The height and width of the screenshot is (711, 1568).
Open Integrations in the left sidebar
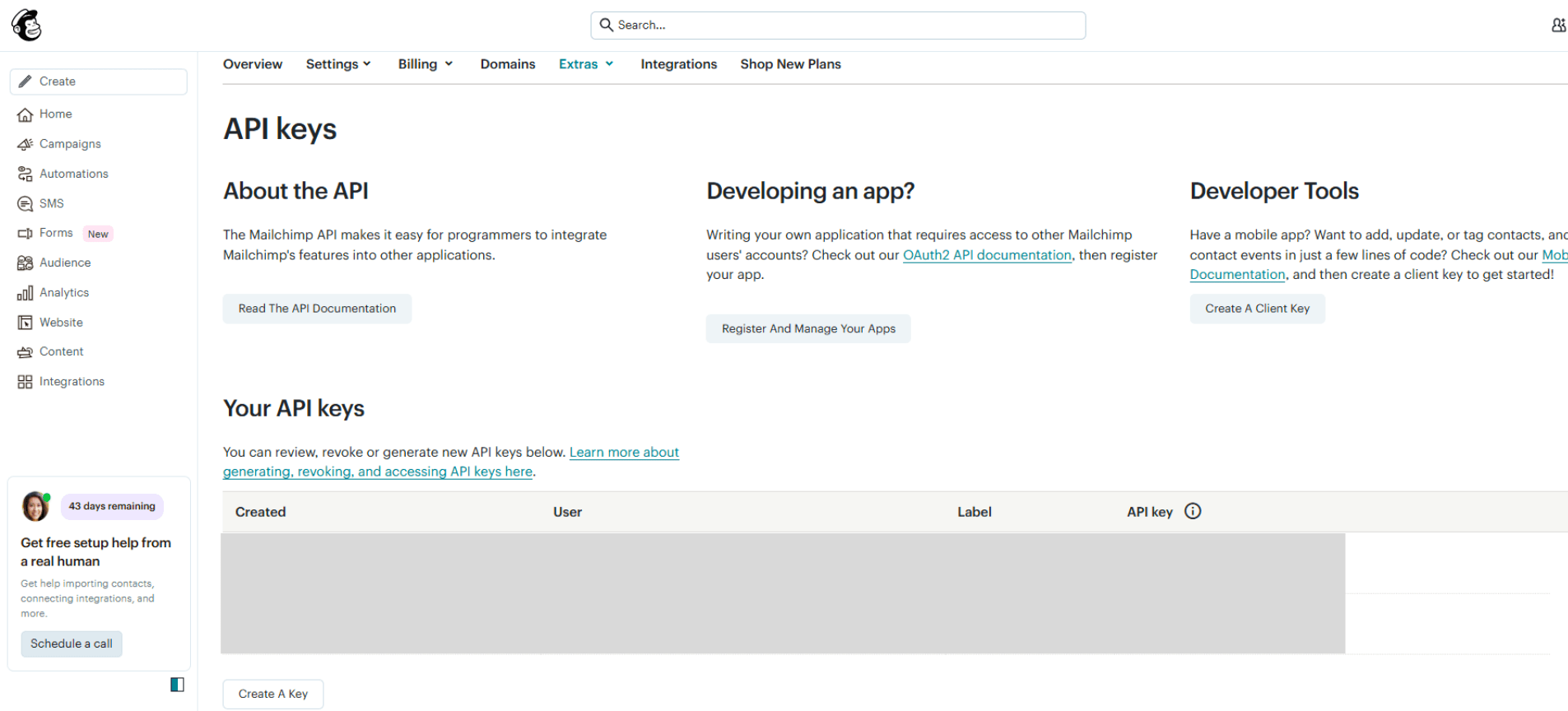click(72, 382)
